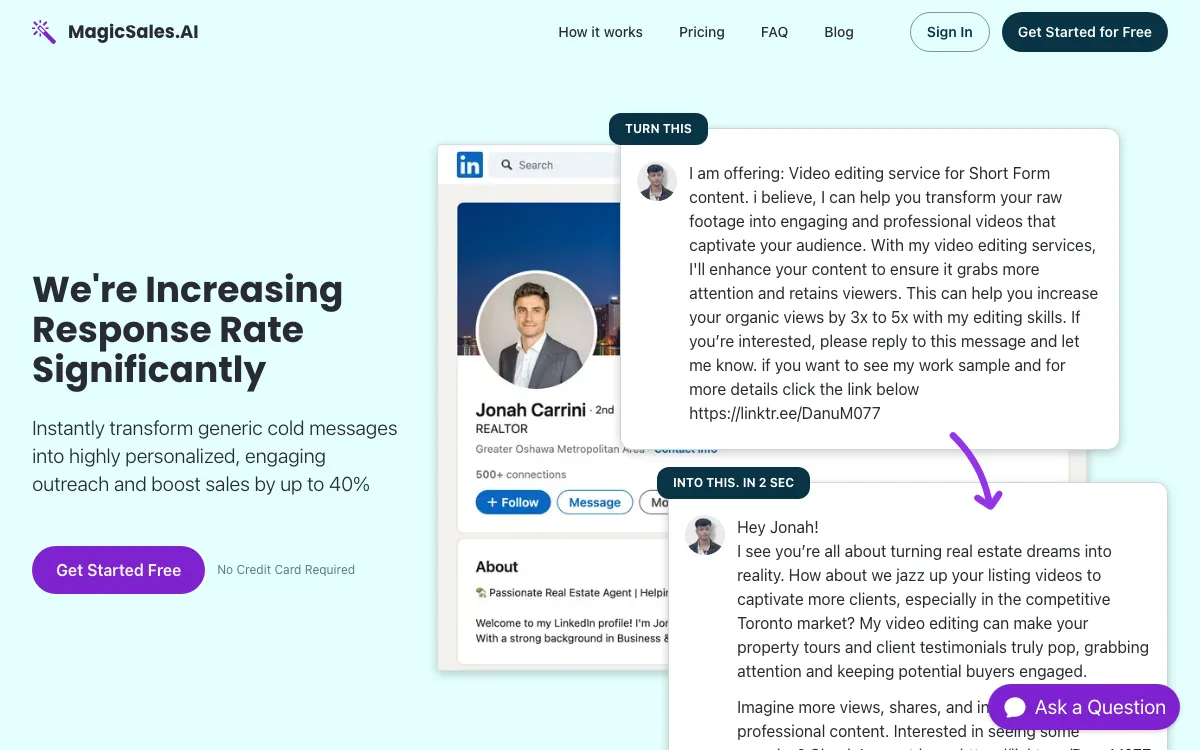Open the How it works page
1200x750 pixels.
pyautogui.click(x=600, y=32)
